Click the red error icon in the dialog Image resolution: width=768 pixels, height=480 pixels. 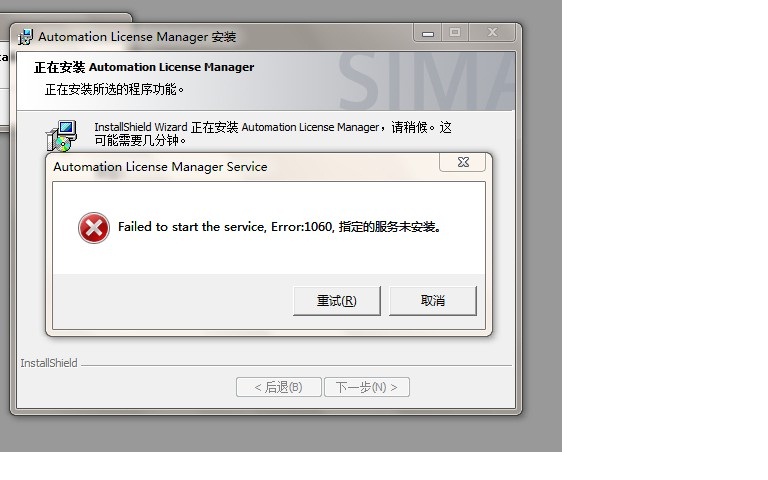(x=94, y=228)
